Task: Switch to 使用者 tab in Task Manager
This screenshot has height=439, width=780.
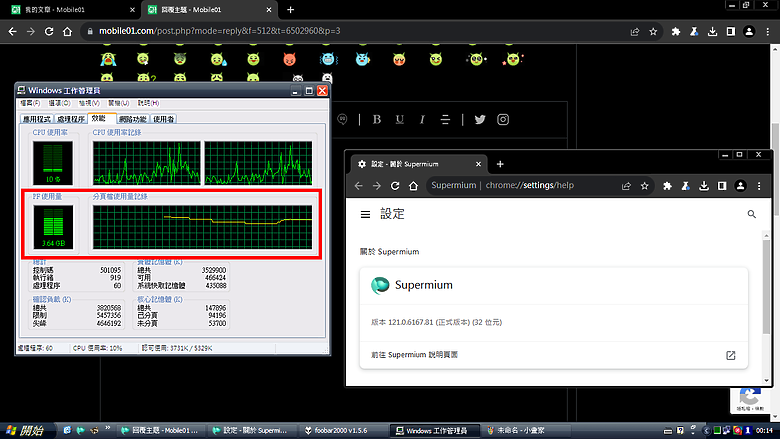Action: tap(163, 119)
